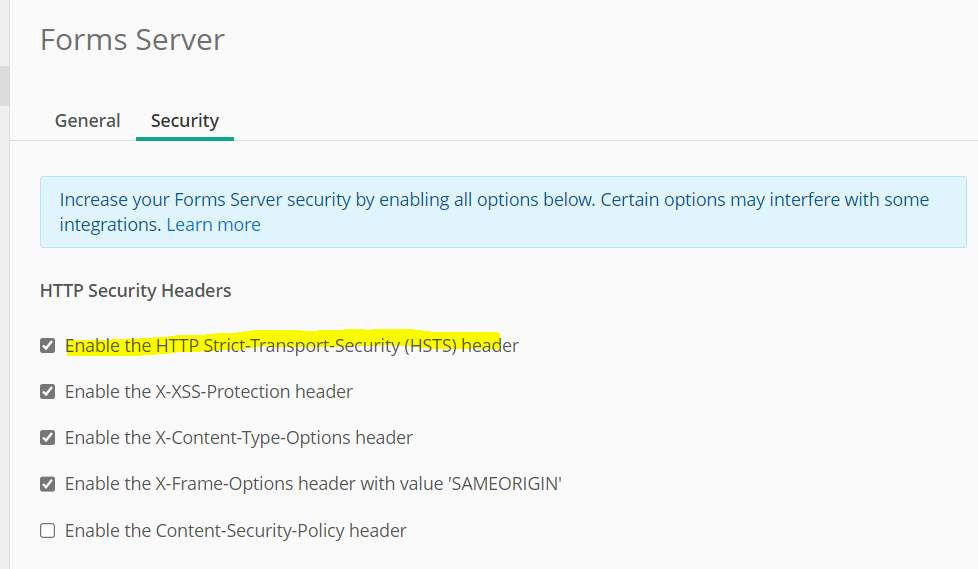Click the X-Content-Type-Options header label text

point(239,438)
